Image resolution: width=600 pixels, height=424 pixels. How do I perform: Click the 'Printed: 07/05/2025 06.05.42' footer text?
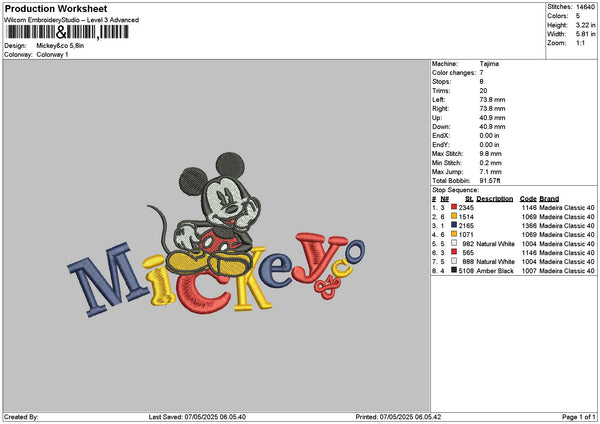398,417
